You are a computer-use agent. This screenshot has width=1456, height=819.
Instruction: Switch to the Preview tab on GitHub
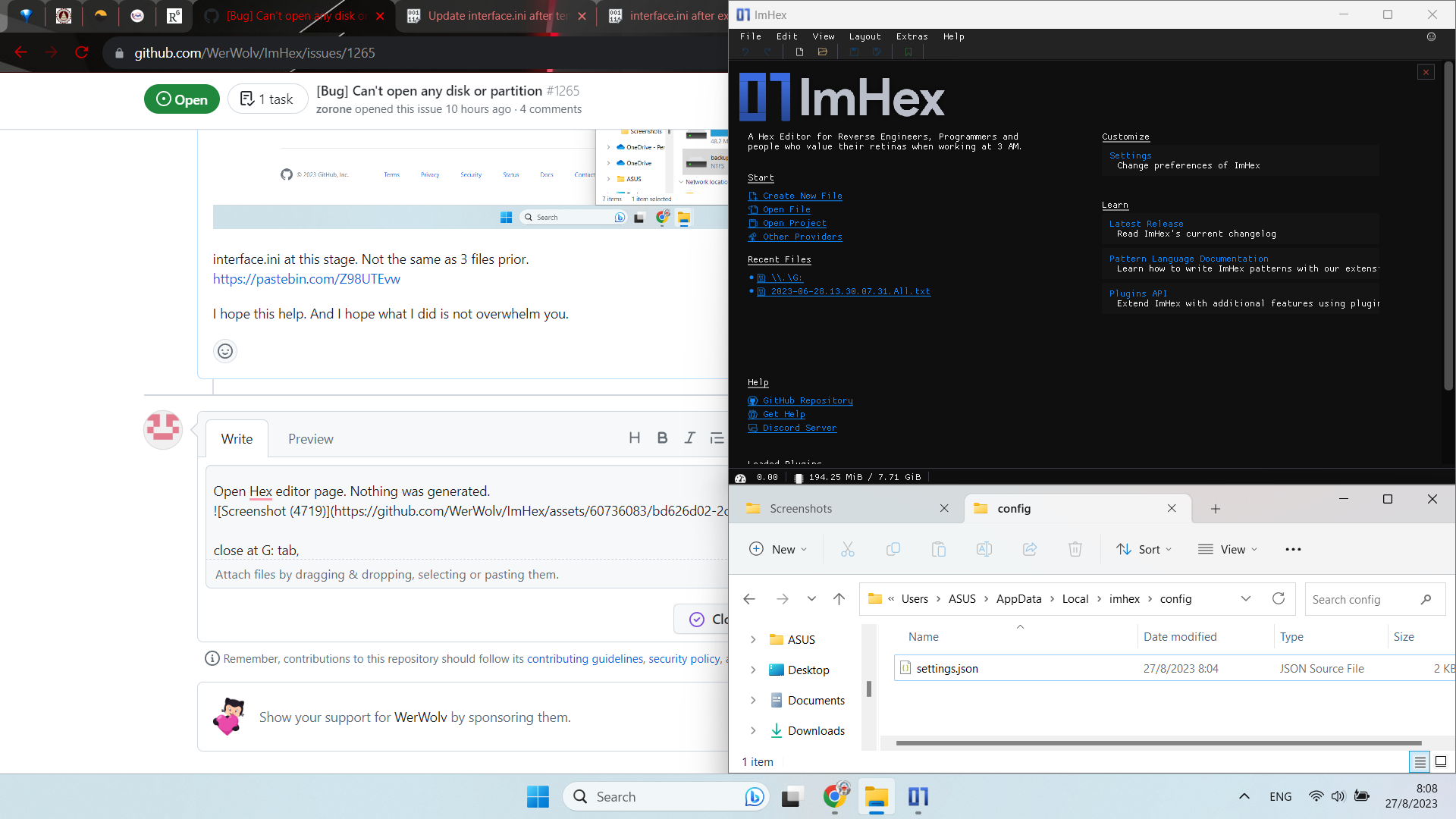click(310, 438)
